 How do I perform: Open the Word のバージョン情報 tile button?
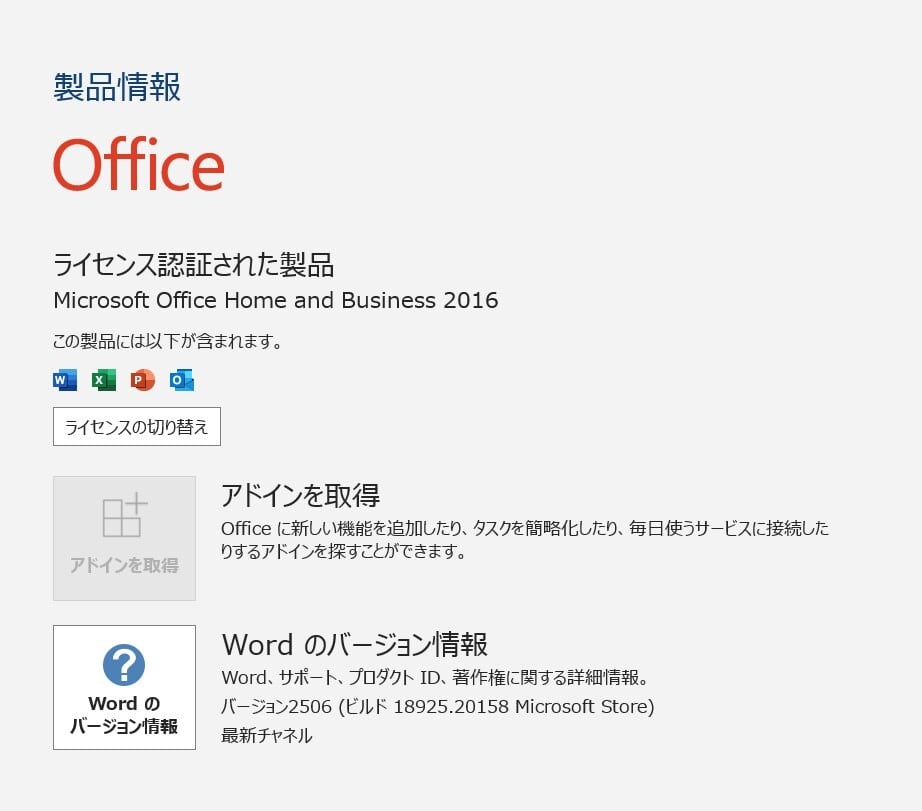coord(124,687)
